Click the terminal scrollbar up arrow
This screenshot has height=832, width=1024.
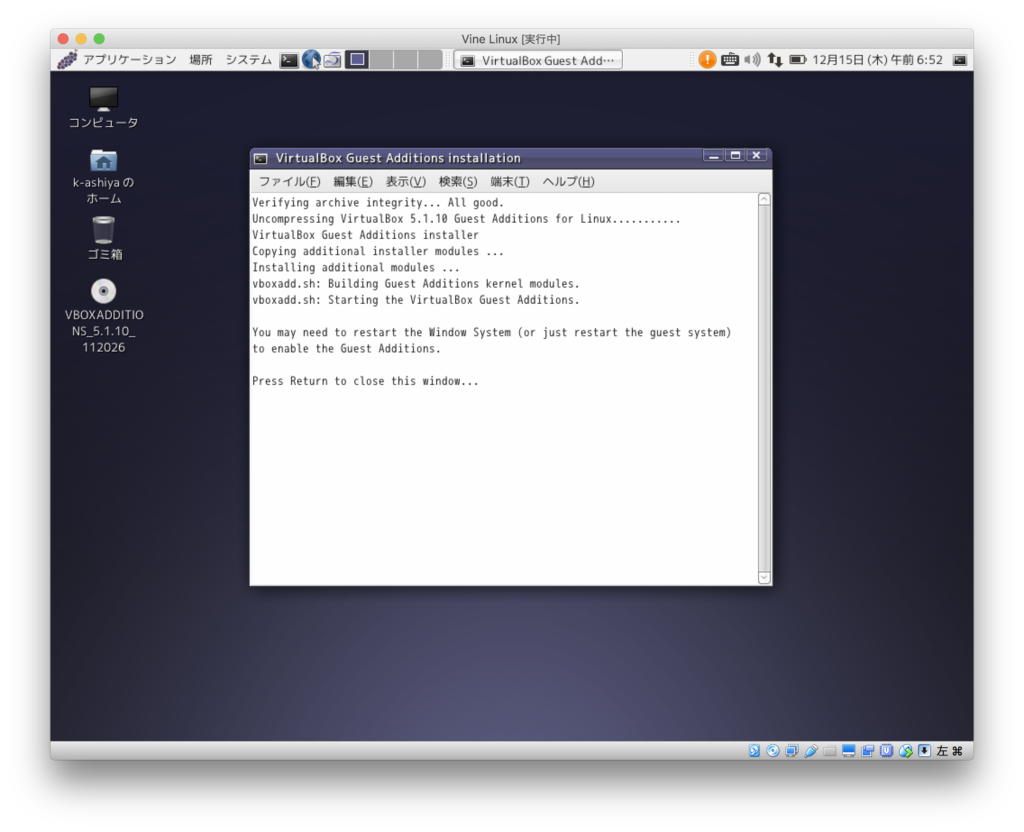tap(764, 199)
